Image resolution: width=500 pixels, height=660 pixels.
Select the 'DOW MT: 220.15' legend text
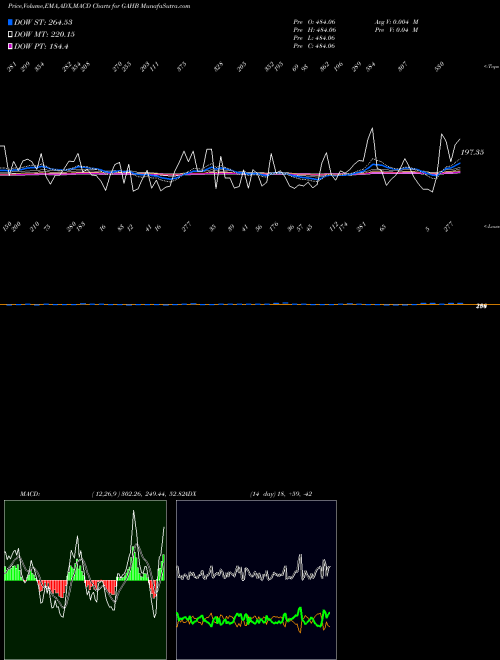coord(45,34)
